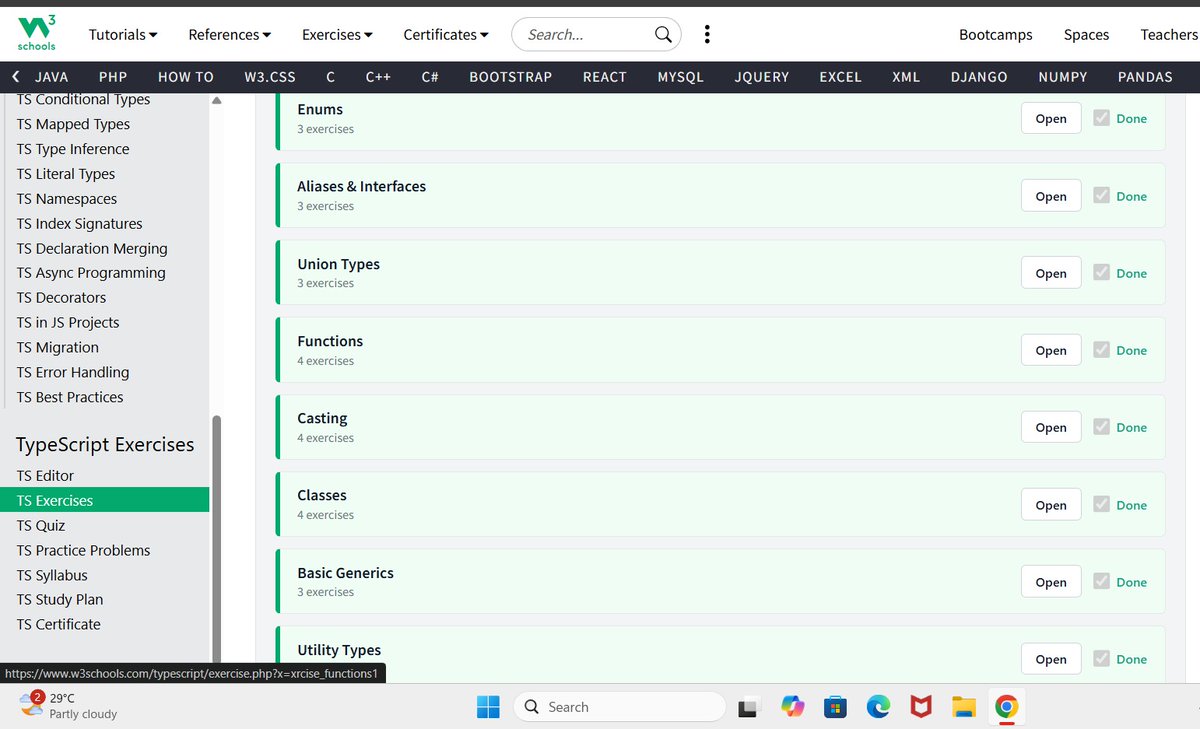
Task: Select the PHP topic tab
Action: coord(113,77)
